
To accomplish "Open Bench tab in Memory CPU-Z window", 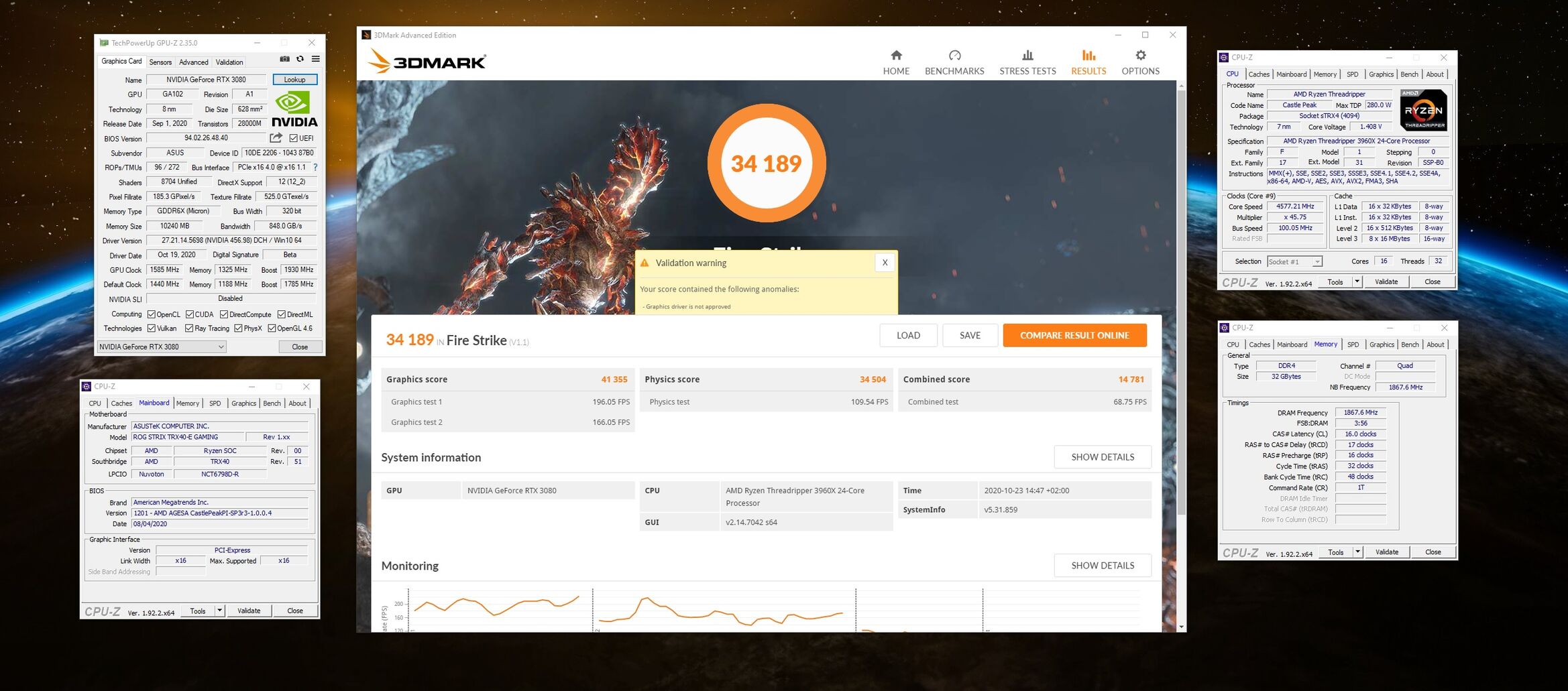I will point(1410,344).
